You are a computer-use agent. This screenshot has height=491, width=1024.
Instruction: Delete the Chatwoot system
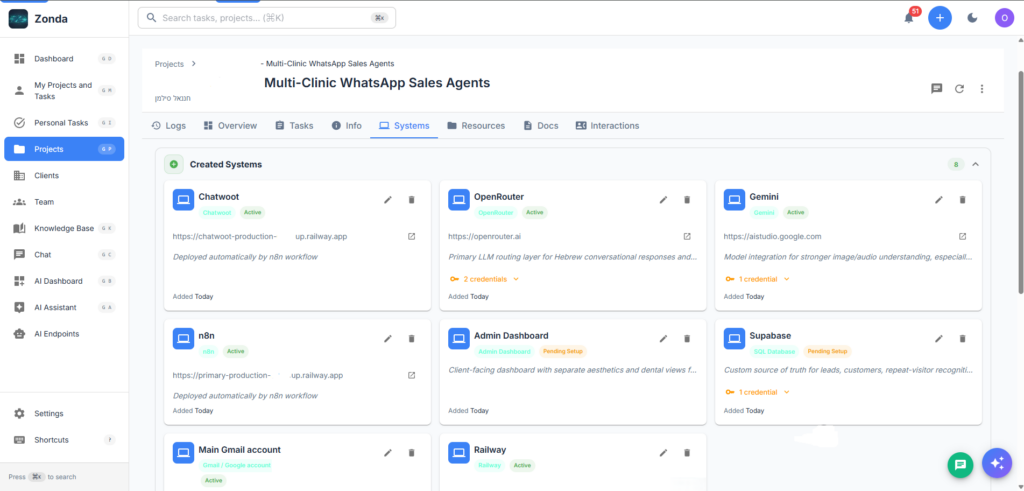tap(411, 200)
